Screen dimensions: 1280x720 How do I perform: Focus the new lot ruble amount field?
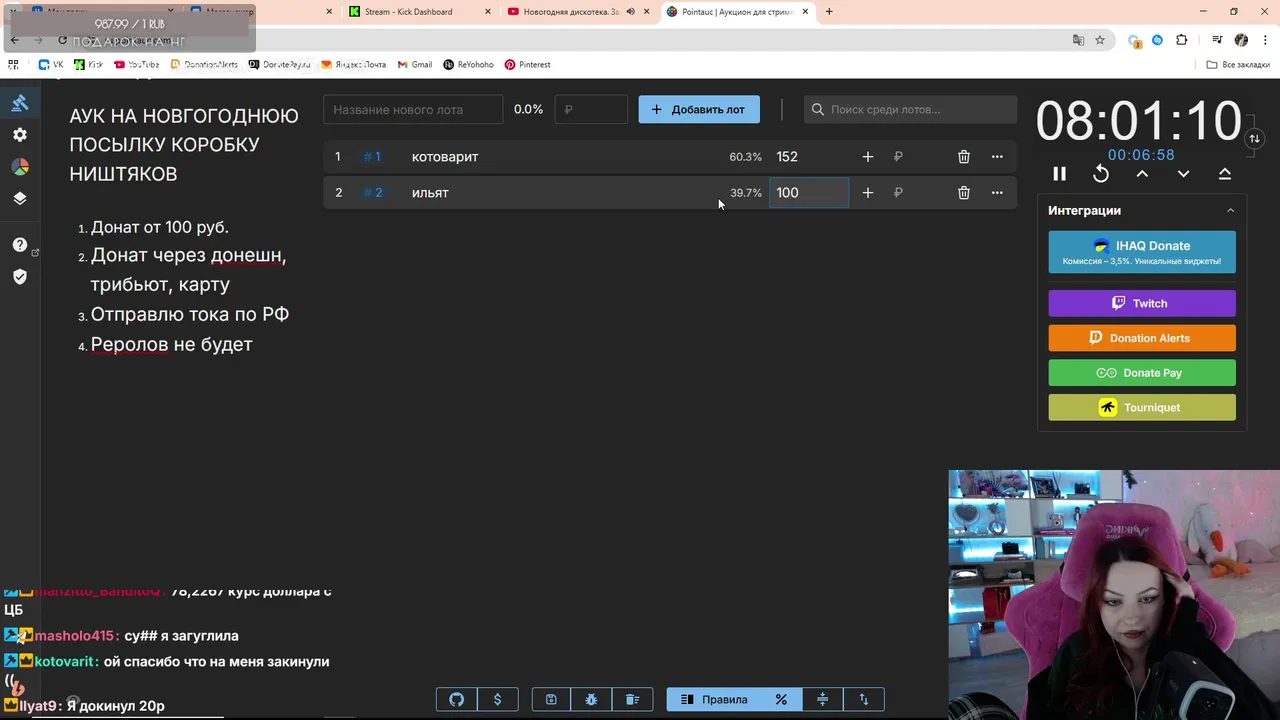click(x=591, y=110)
